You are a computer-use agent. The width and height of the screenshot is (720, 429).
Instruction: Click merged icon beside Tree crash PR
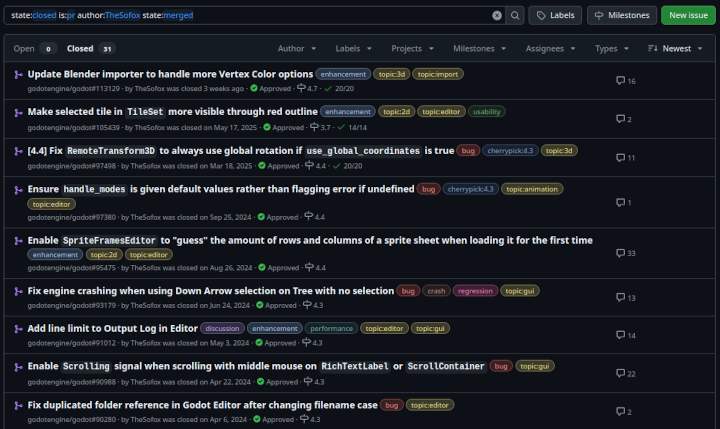(x=18, y=291)
